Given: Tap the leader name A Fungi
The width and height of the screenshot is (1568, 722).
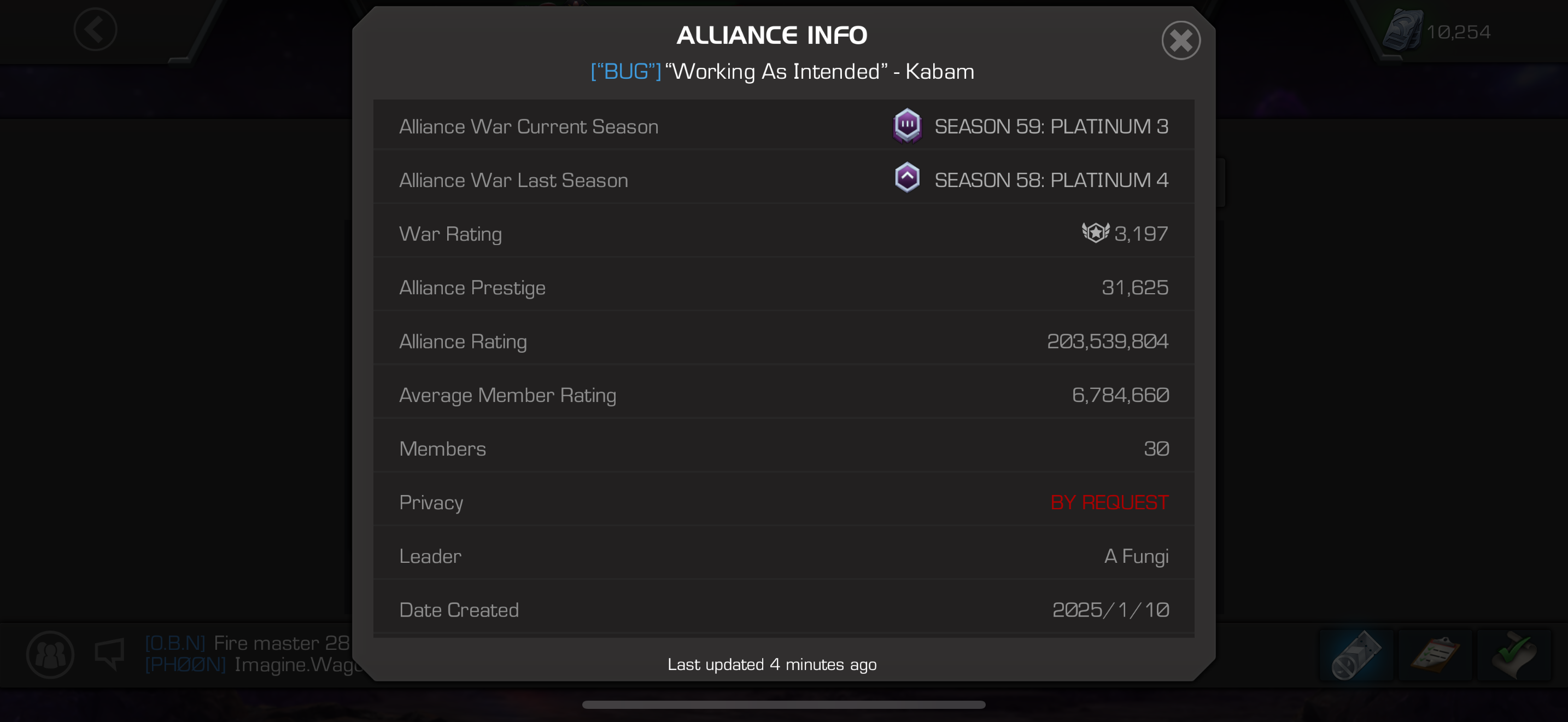Looking at the screenshot, I should [1136, 556].
